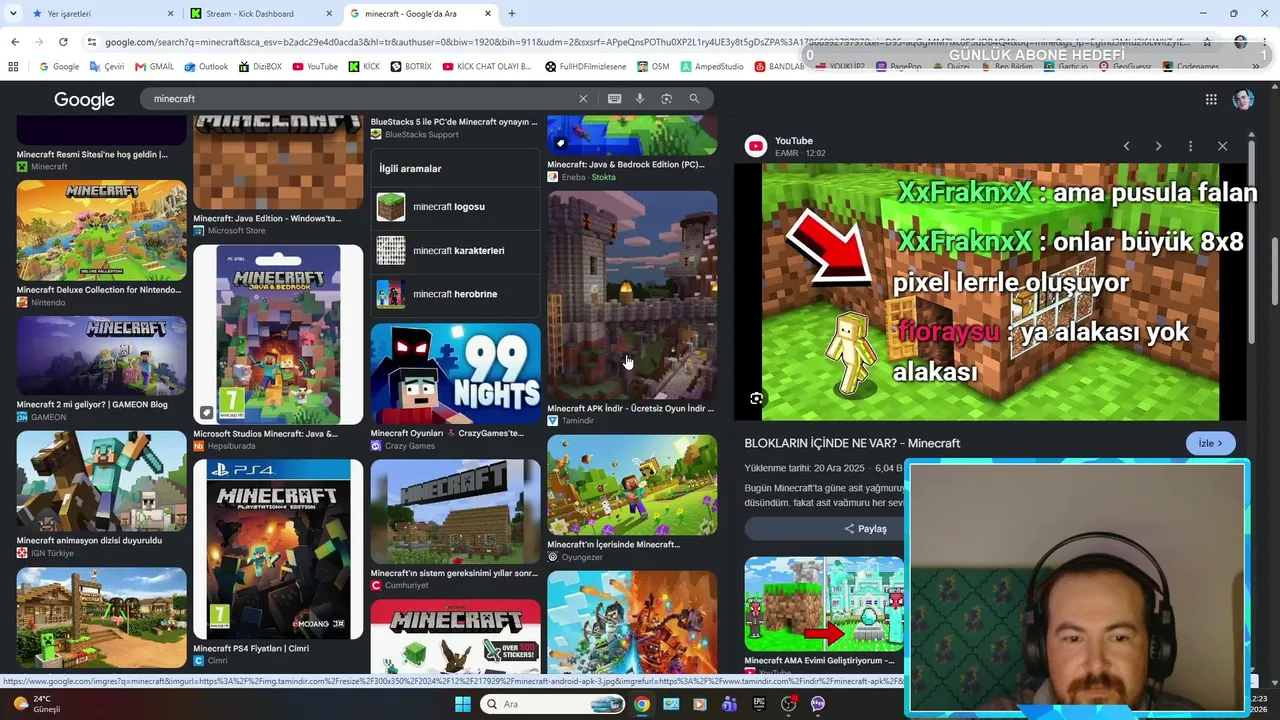Open OBS Studio from the taskbar

point(789,704)
